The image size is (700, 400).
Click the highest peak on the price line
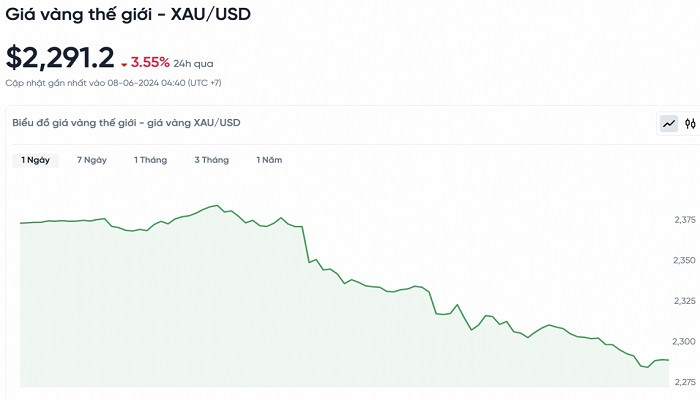click(x=217, y=206)
